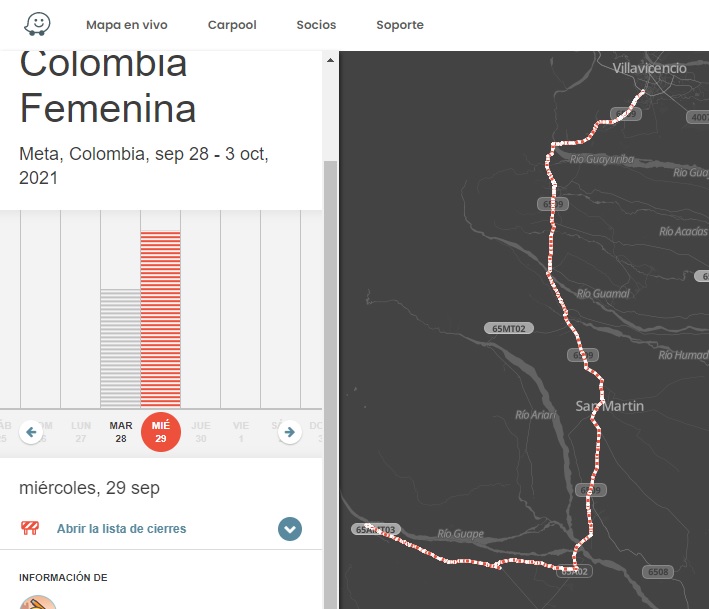Image resolution: width=709 pixels, height=609 pixels.
Task: Click the red striped closures bar
Action: coord(160,318)
